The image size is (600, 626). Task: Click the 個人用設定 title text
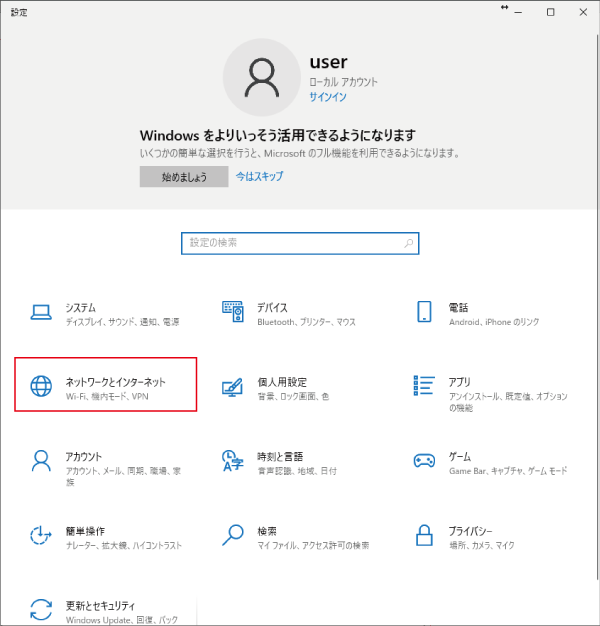coord(282,382)
